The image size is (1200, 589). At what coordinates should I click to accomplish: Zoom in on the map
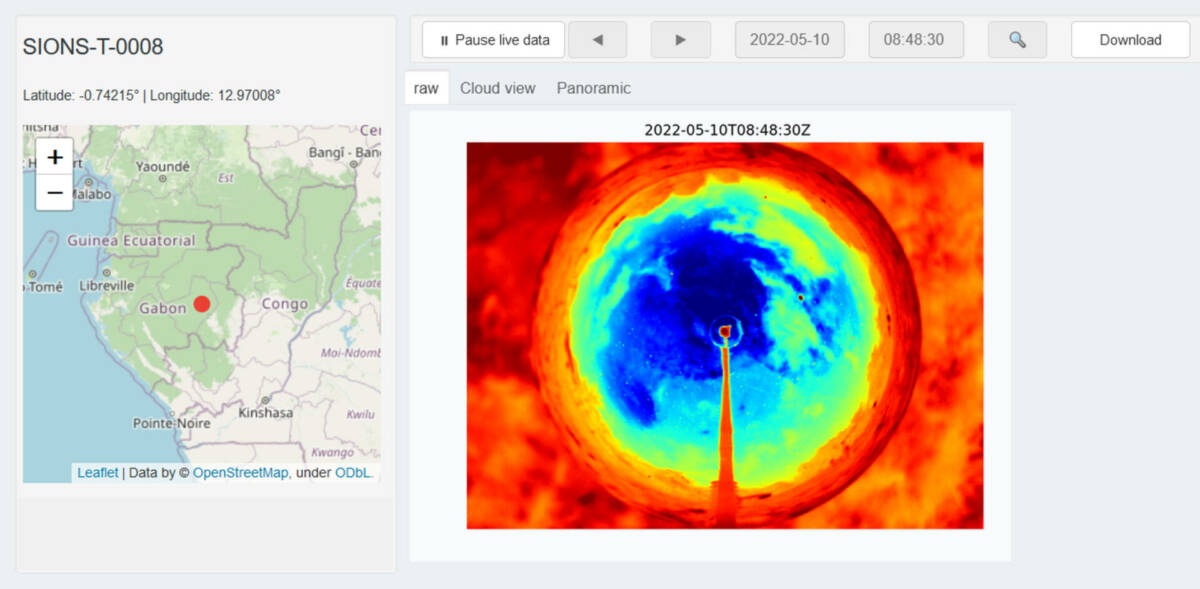pyautogui.click(x=54, y=157)
